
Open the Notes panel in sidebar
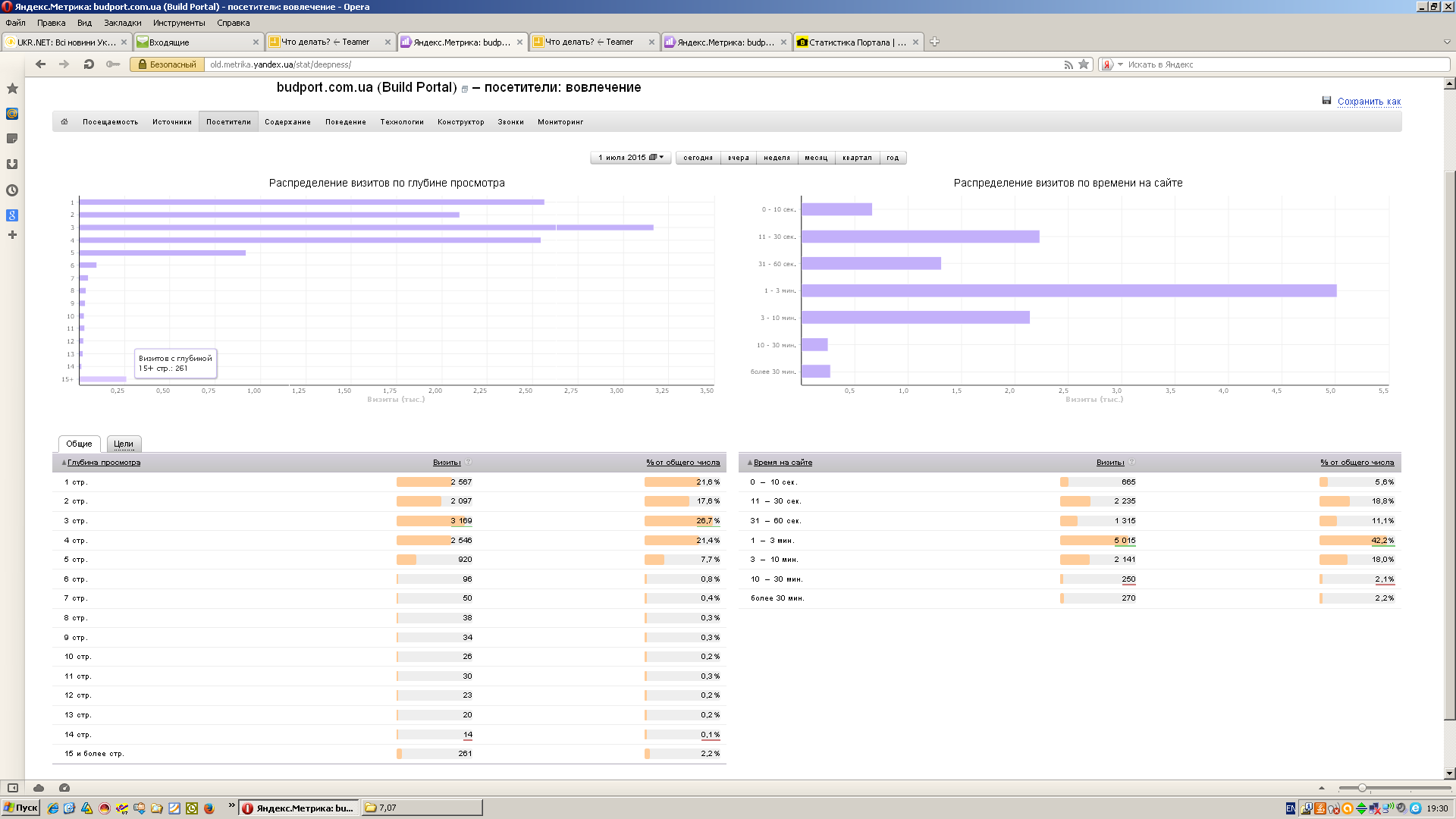12,139
